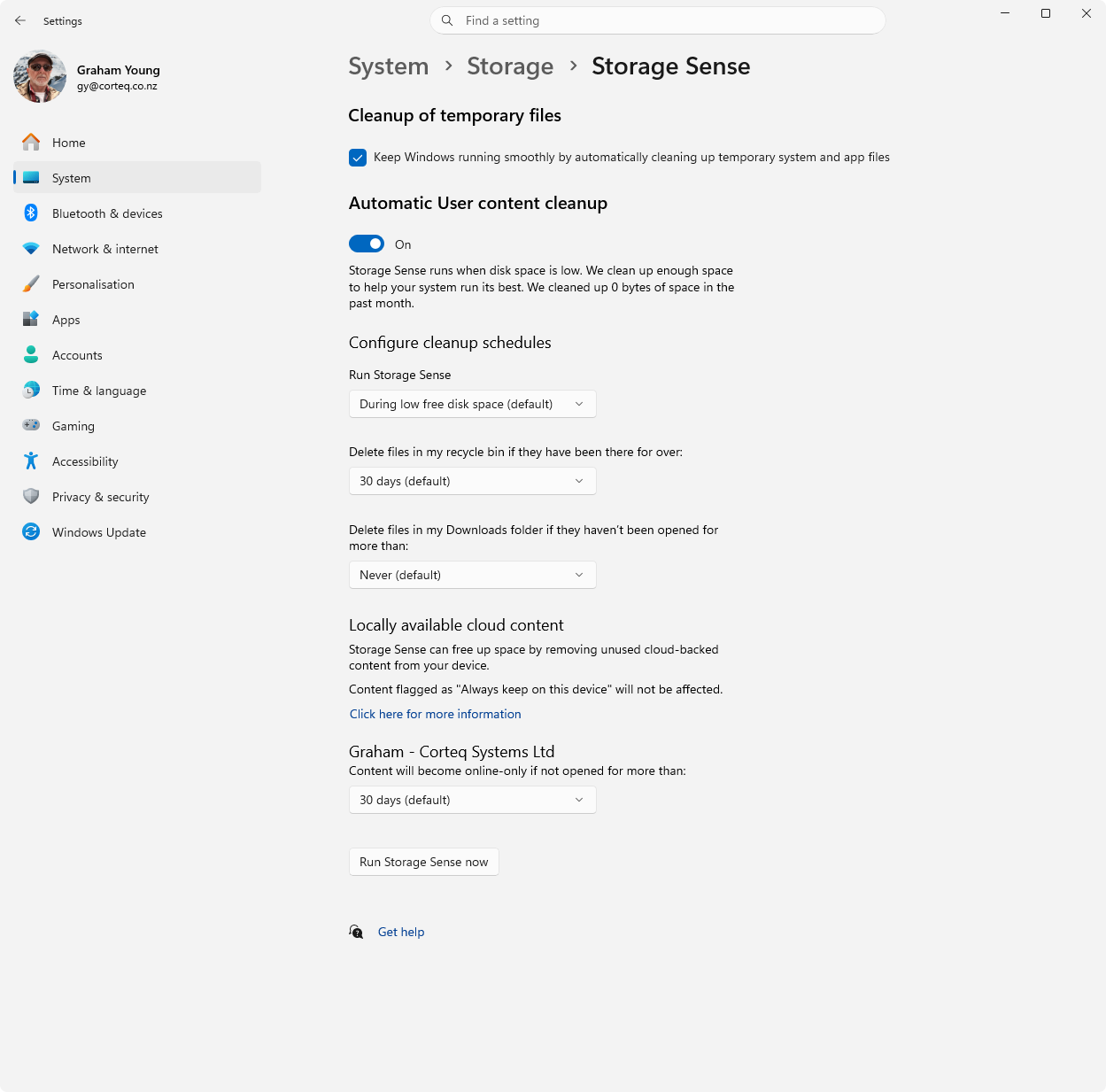Open Network & internet settings
1106x1092 pixels.
pyautogui.click(x=137, y=249)
